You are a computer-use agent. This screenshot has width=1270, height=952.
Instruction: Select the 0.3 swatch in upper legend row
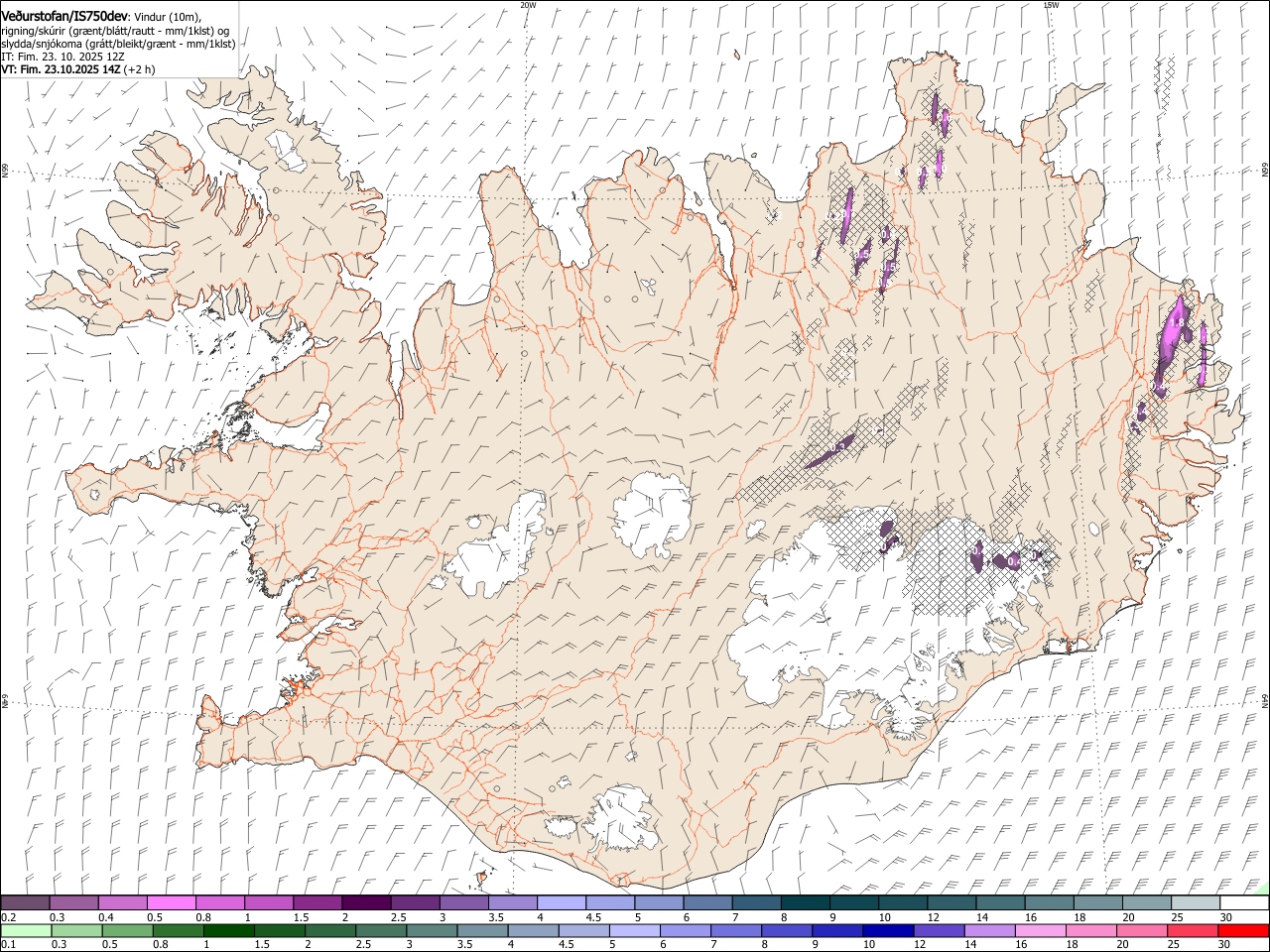73,902
